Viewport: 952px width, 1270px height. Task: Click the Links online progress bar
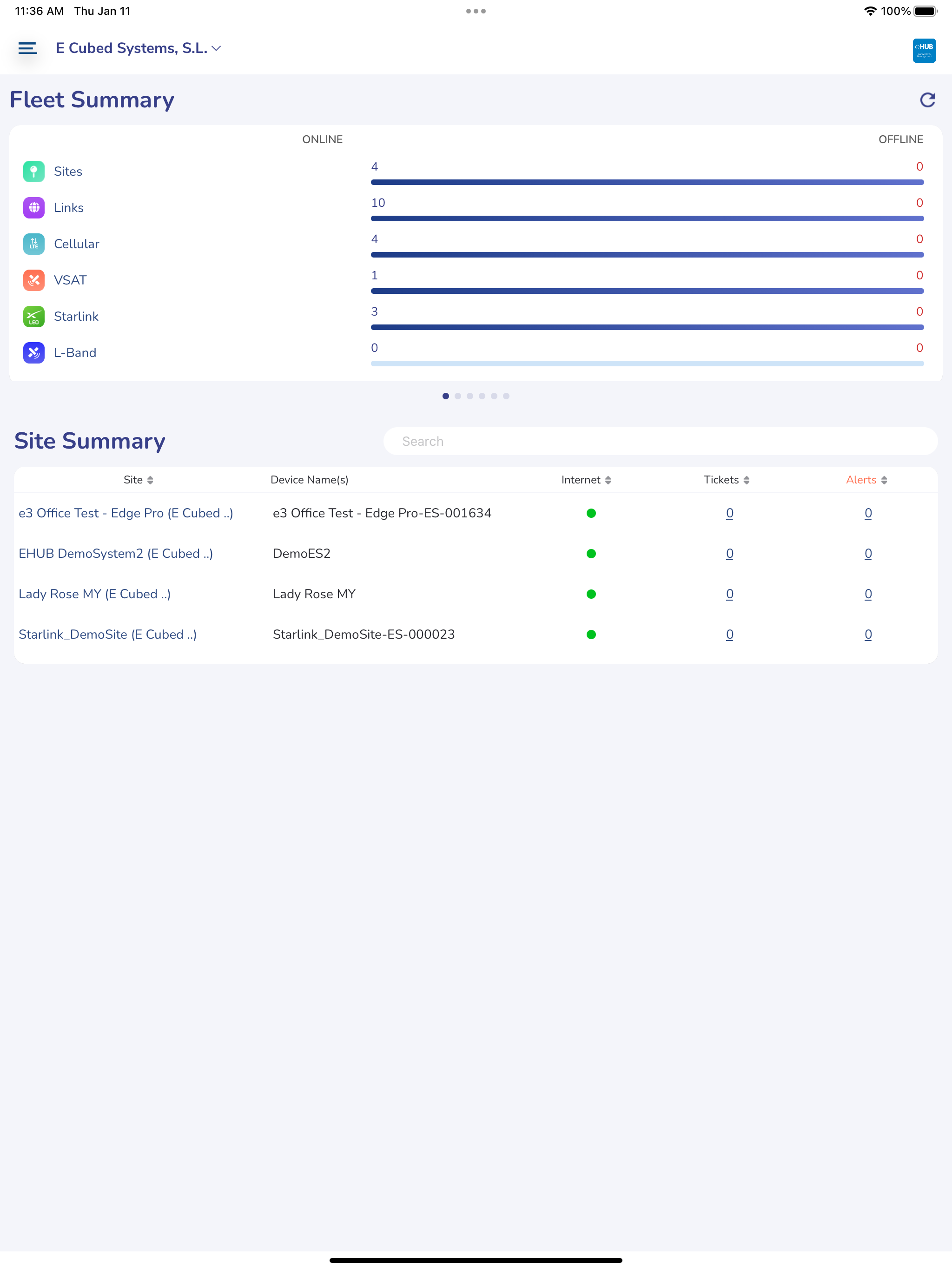click(x=647, y=218)
